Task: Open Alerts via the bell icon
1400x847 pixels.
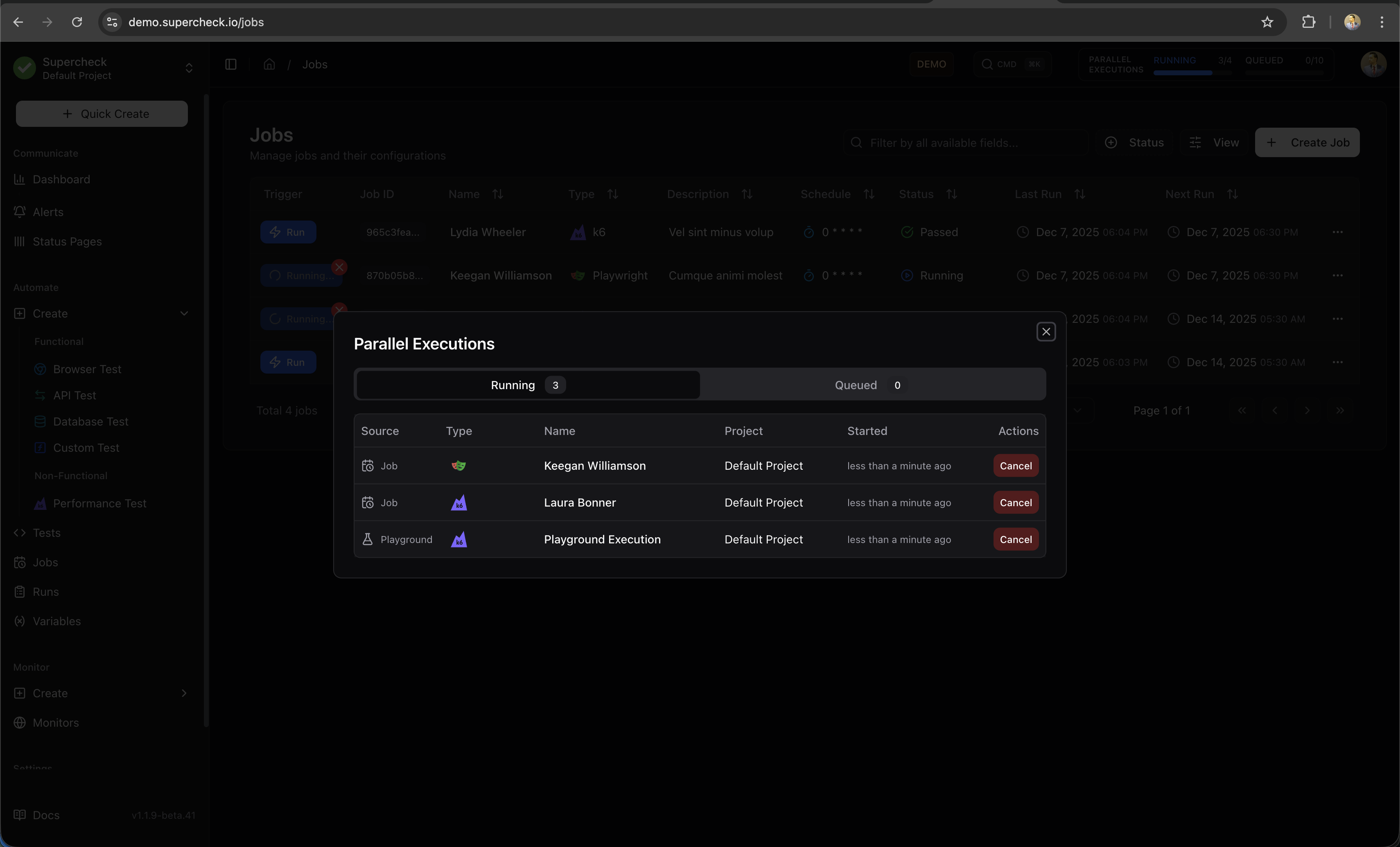Action: [19, 212]
